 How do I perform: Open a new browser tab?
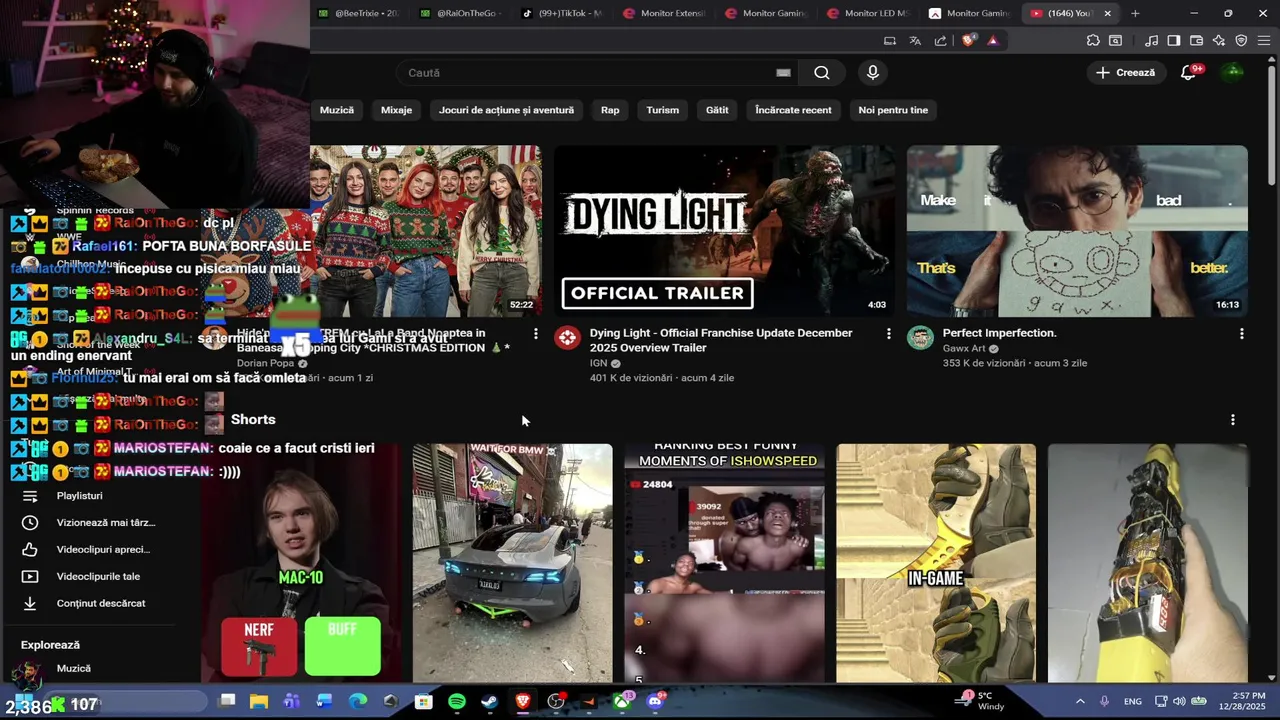tap(1135, 13)
